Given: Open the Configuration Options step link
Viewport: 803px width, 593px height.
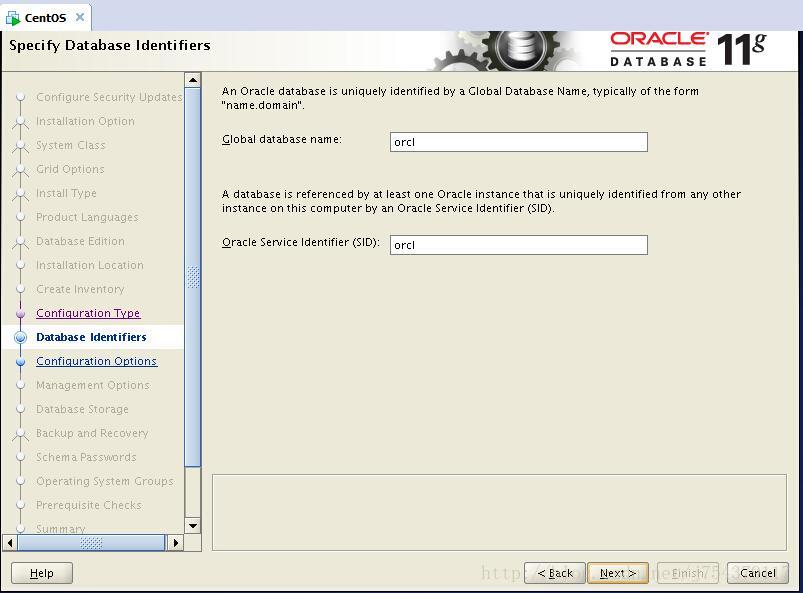Looking at the screenshot, I should click(96, 361).
